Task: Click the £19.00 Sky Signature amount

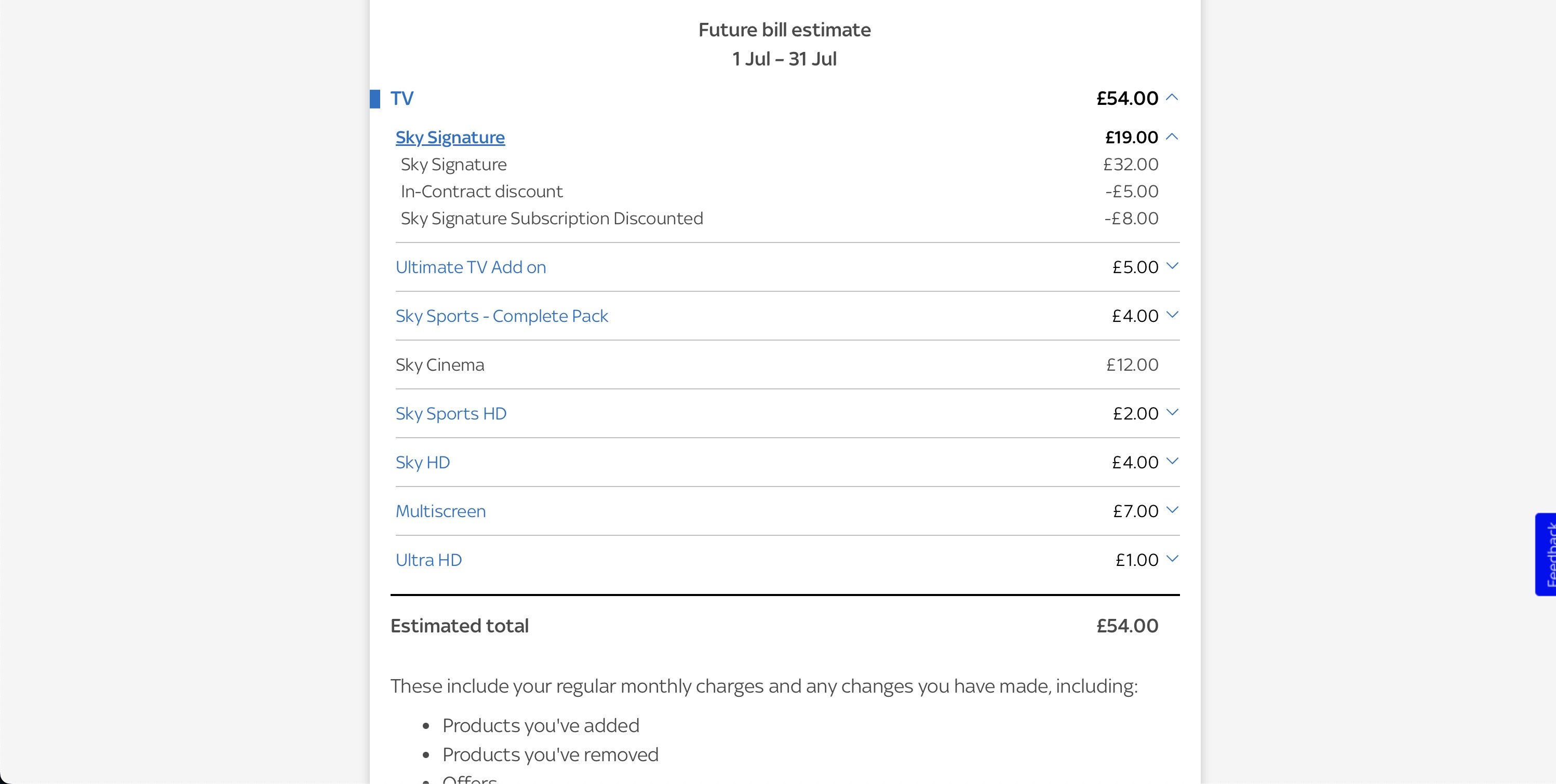Action: tap(1131, 137)
